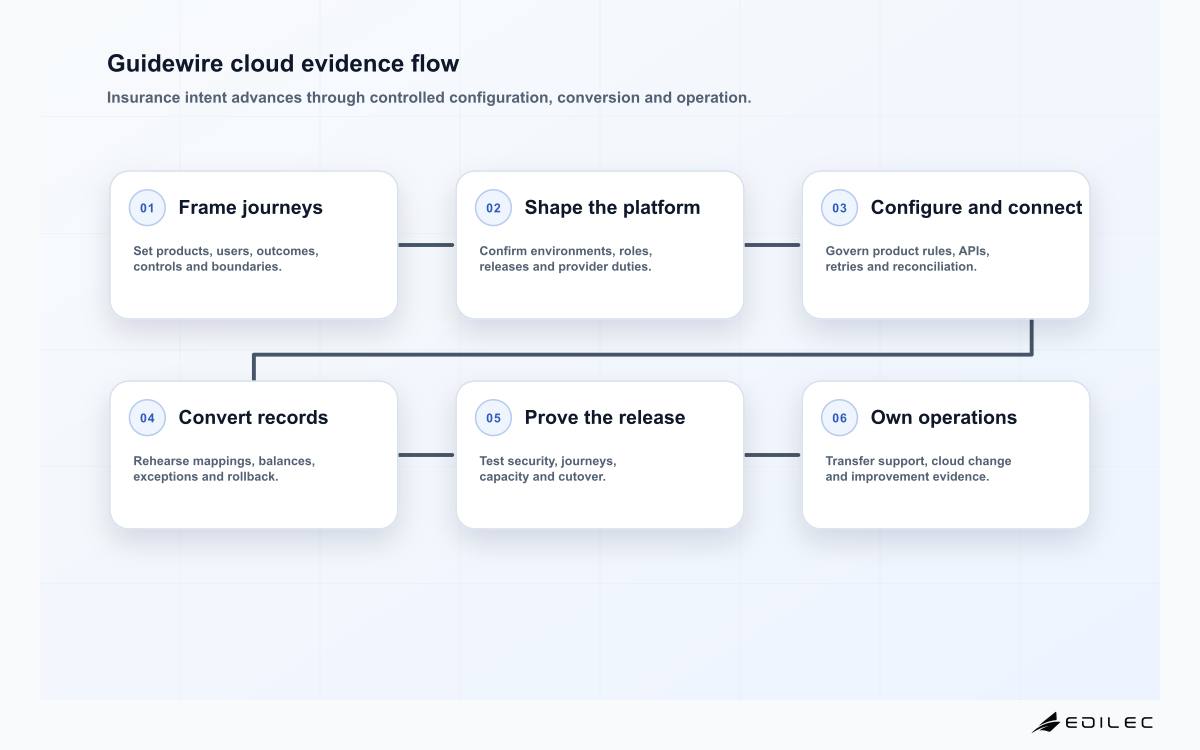This screenshot has height=750, width=1200.
Task: Click the 03 step number badge
Action: pos(839,208)
